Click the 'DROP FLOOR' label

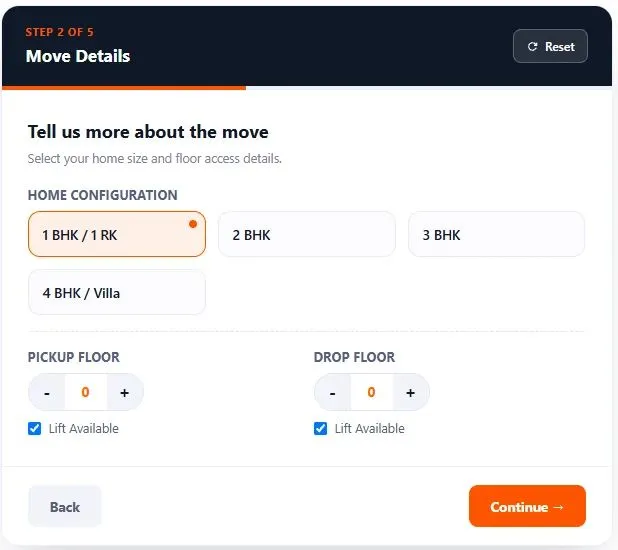[x=354, y=357]
